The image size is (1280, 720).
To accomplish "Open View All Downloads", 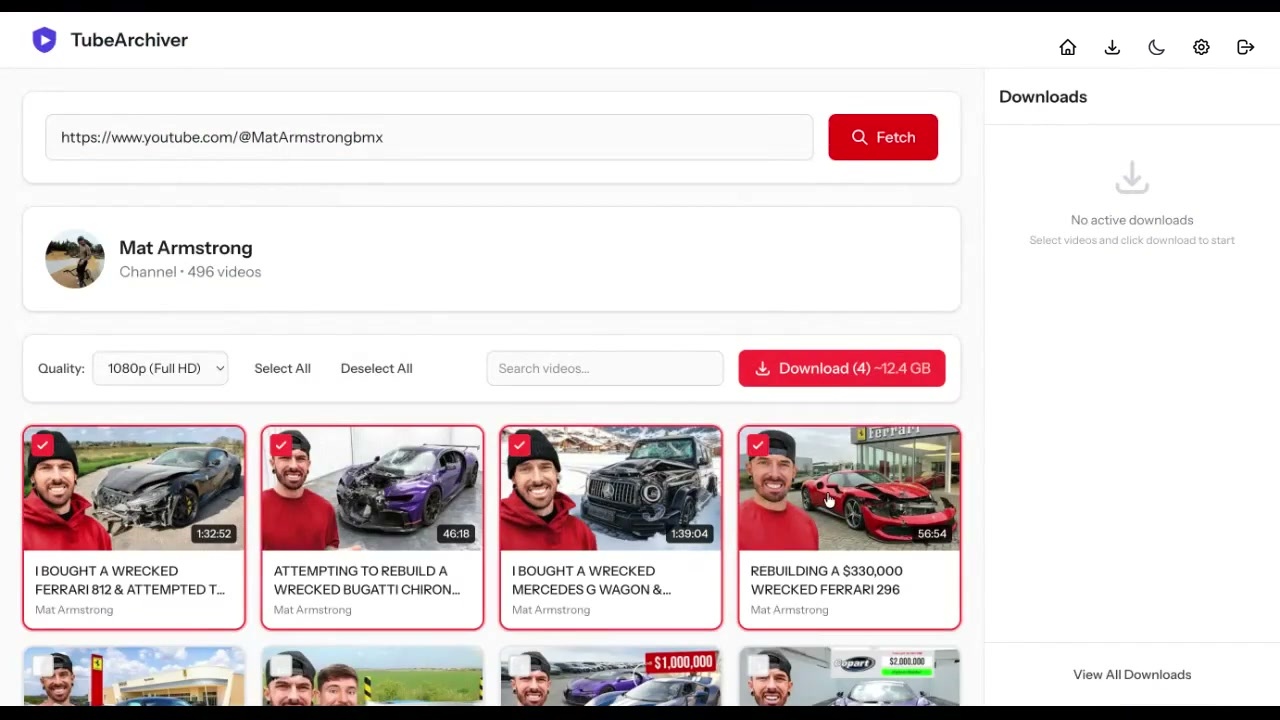I will (x=1132, y=674).
